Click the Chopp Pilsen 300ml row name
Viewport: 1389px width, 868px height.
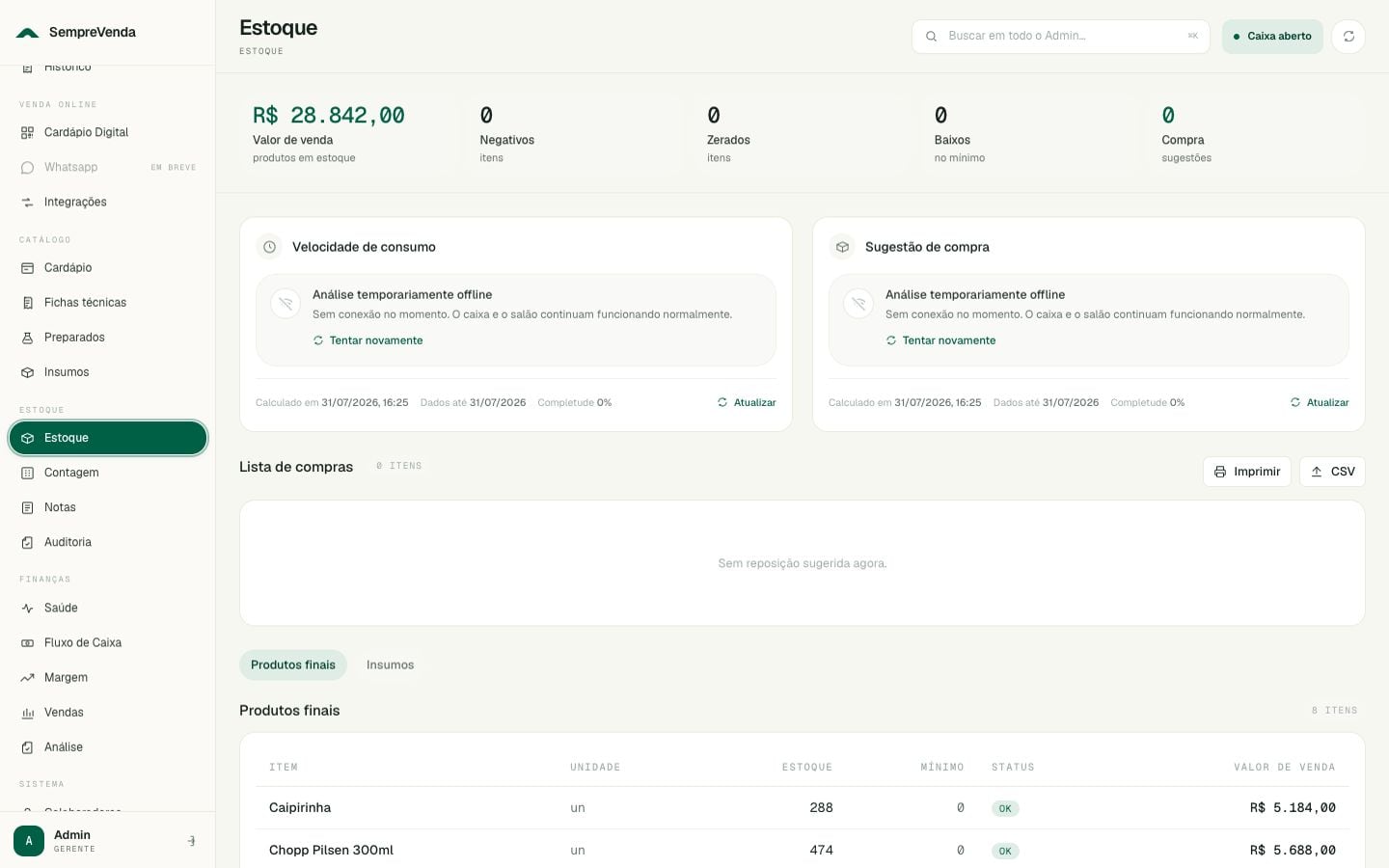click(331, 851)
